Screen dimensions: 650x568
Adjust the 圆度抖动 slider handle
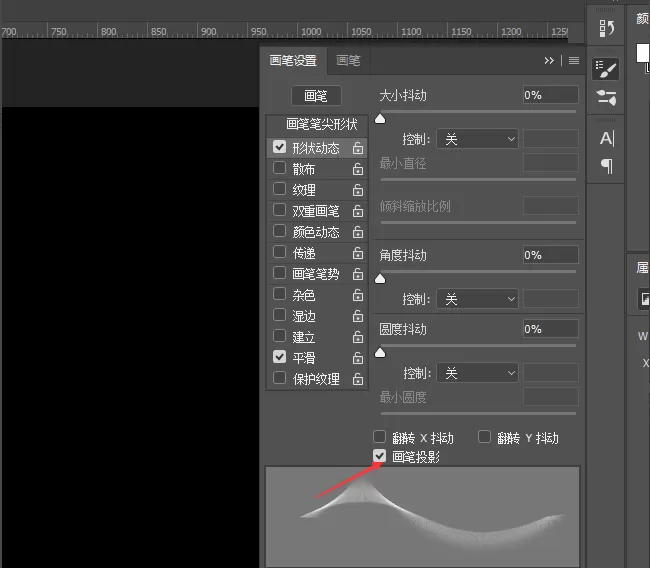(380, 353)
